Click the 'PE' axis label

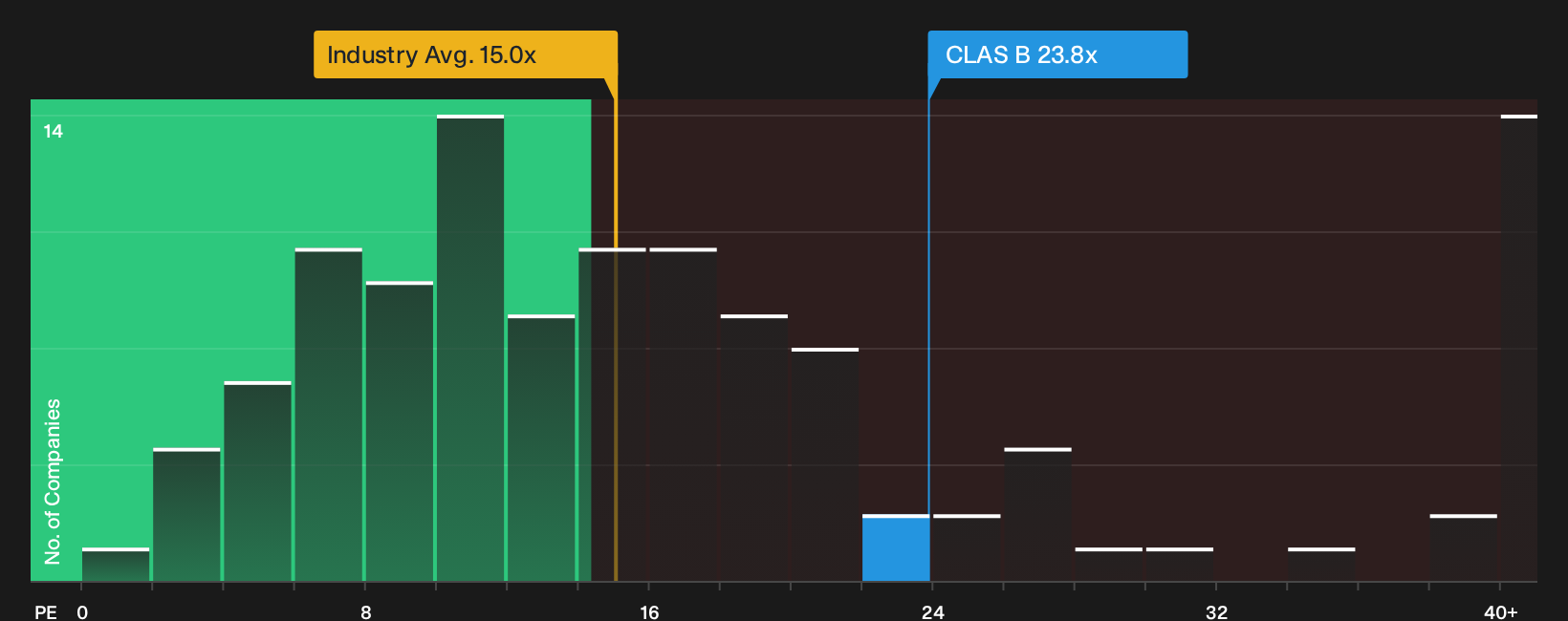pyautogui.click(x=46, y=611)
